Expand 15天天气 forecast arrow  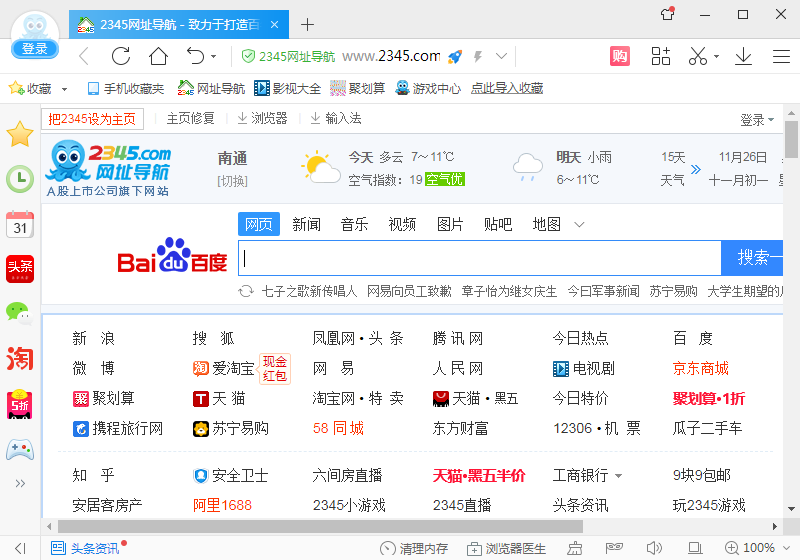695,169
